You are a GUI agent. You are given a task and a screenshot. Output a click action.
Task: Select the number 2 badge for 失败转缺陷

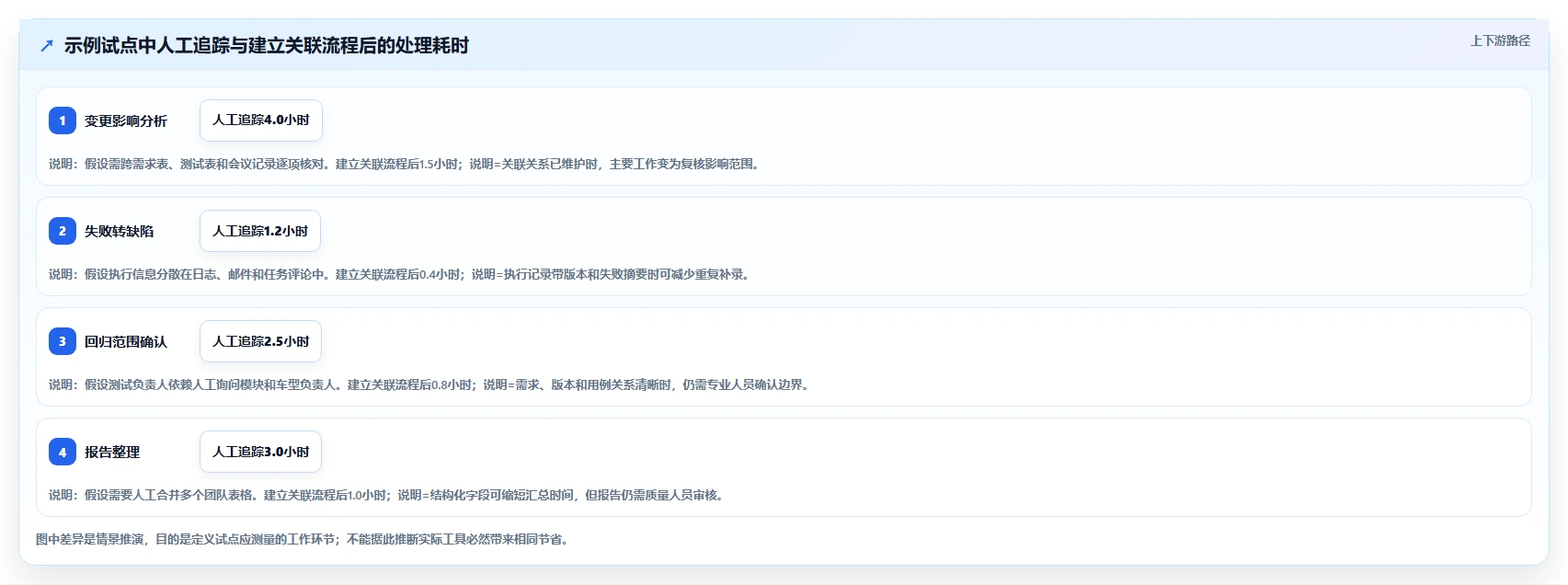click(x=63, y=231)
